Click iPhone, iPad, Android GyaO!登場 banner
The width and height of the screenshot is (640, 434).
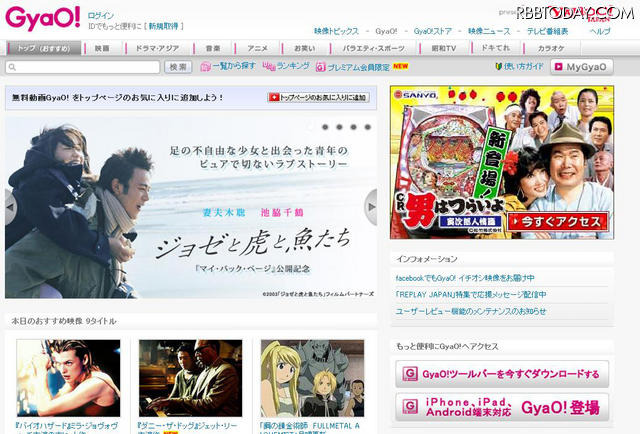coord(502,407)
